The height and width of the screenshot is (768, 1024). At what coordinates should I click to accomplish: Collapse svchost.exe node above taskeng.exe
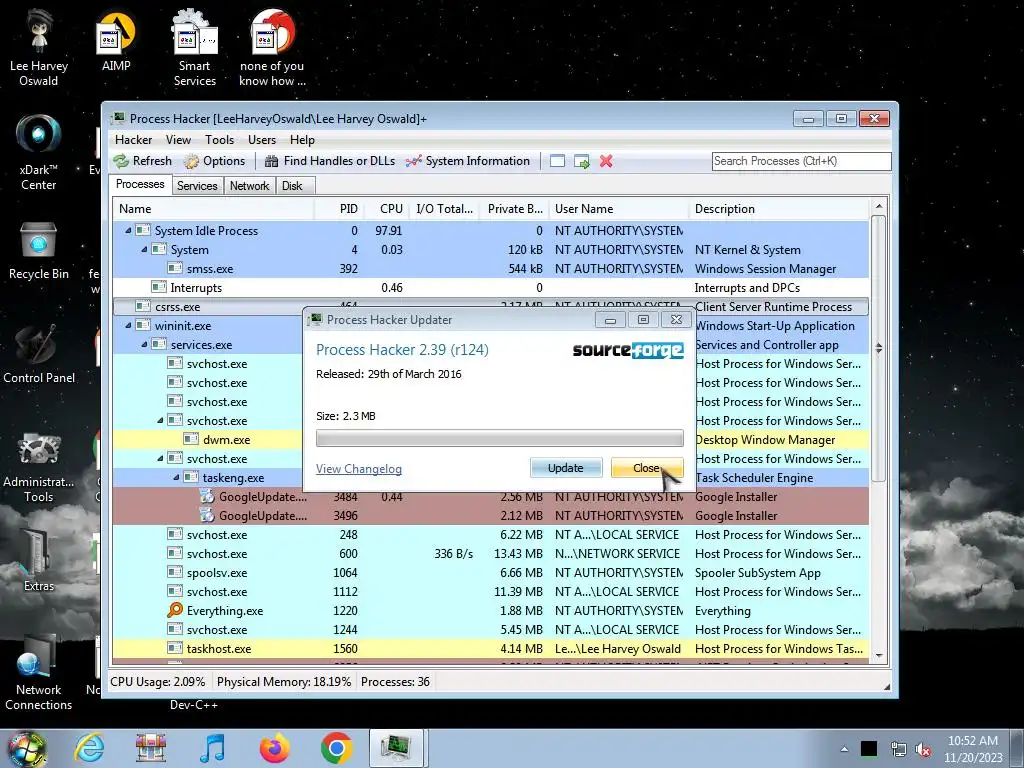click(x=161, y=458)
